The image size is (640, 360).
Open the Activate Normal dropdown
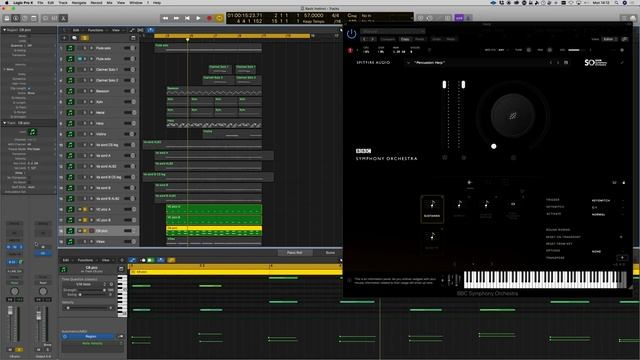pos(607,214)
